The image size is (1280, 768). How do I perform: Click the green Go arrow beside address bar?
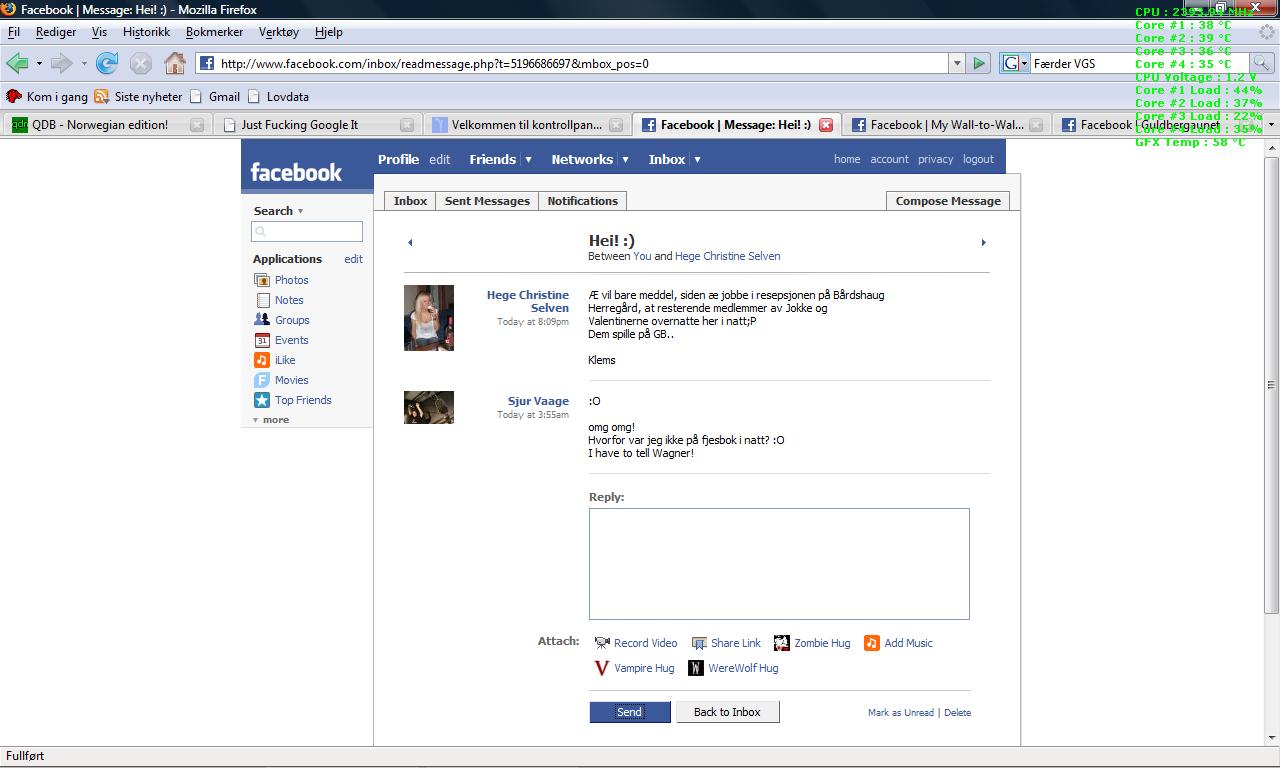pyautogui.click(x=980, y=63)
